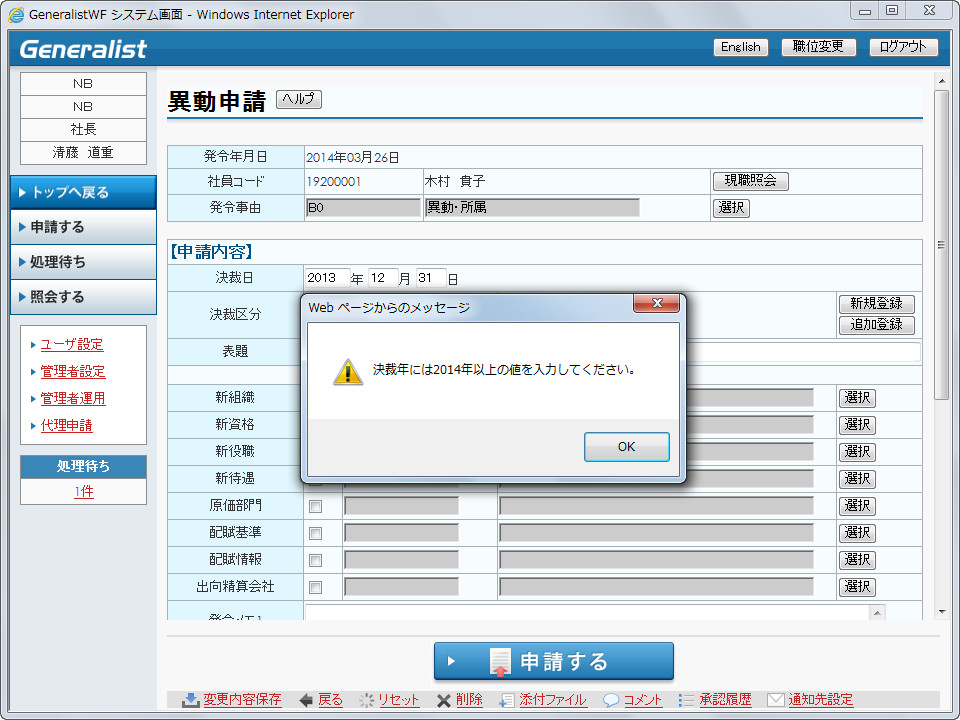Click 選択 button for 原価部門

click(857, 506)
